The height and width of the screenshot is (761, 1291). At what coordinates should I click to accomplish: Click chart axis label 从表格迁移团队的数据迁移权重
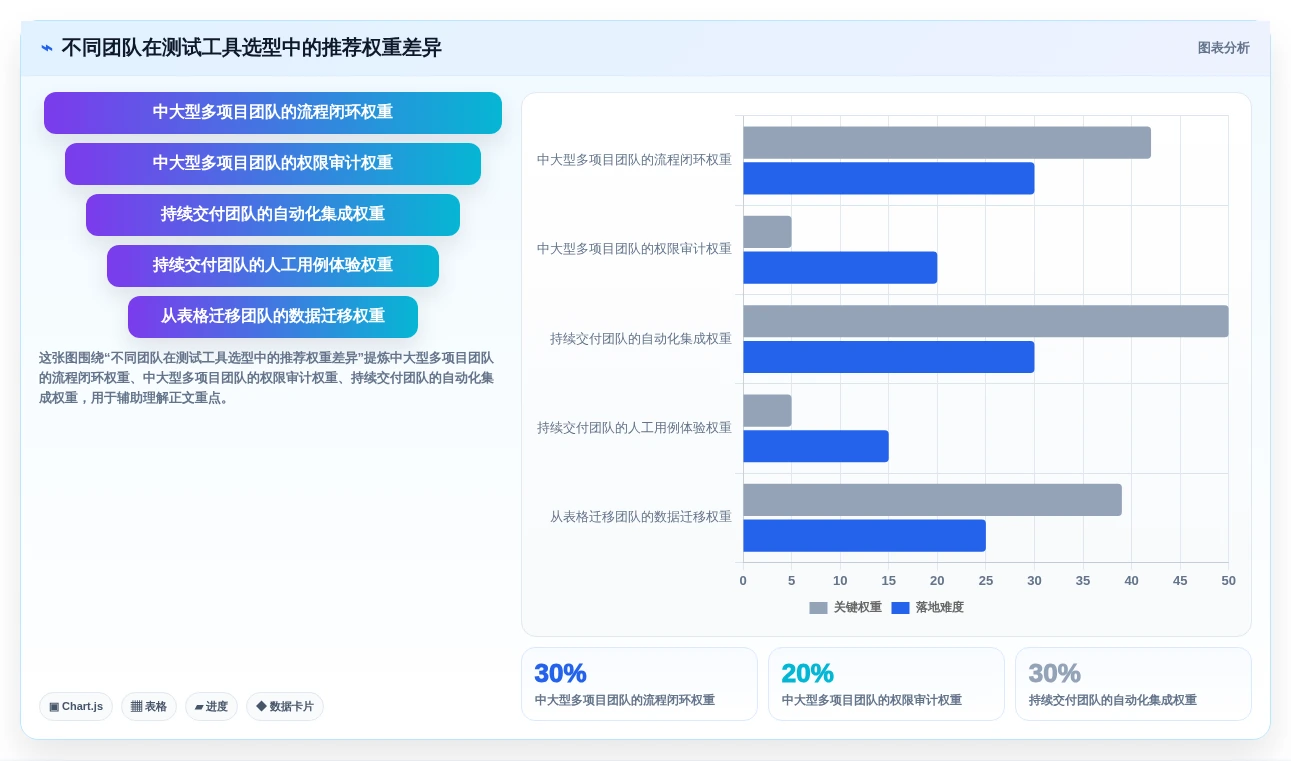pyautogui.click(x=641, y=517)
